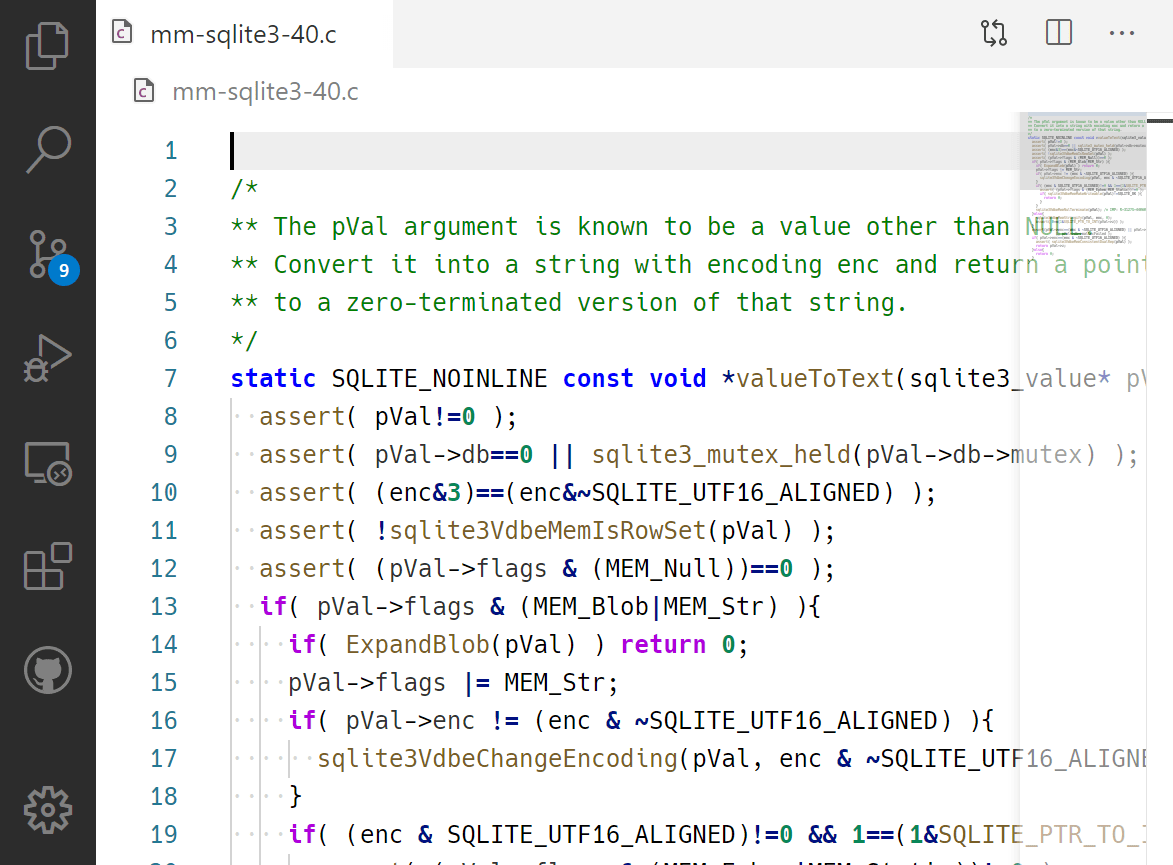Click line number 7 in the gutter
The width and height of the screenshot is (1173, 865).
point(170,379)
